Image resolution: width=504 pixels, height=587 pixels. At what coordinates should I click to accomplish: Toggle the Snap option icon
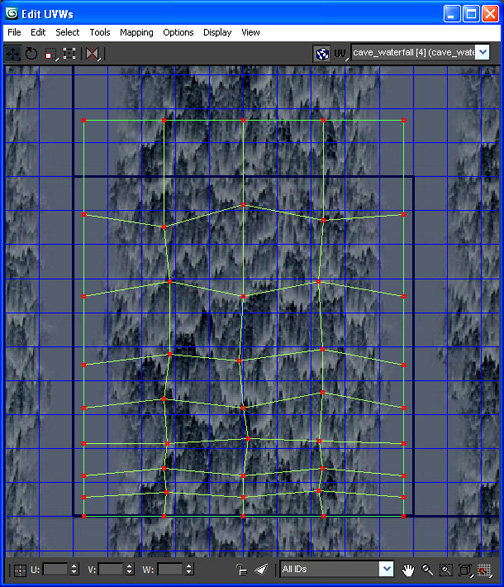pyautogui.click(x=484, y=570)
